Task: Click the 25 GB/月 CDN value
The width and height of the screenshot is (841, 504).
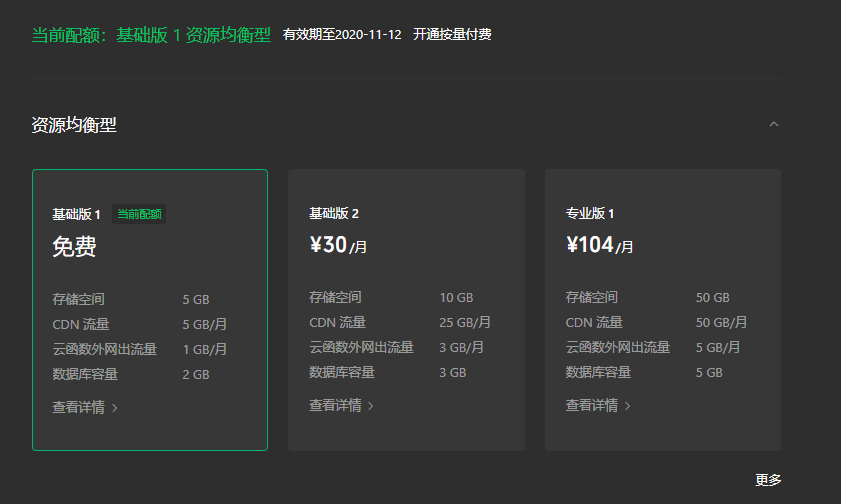Action: 465,322
